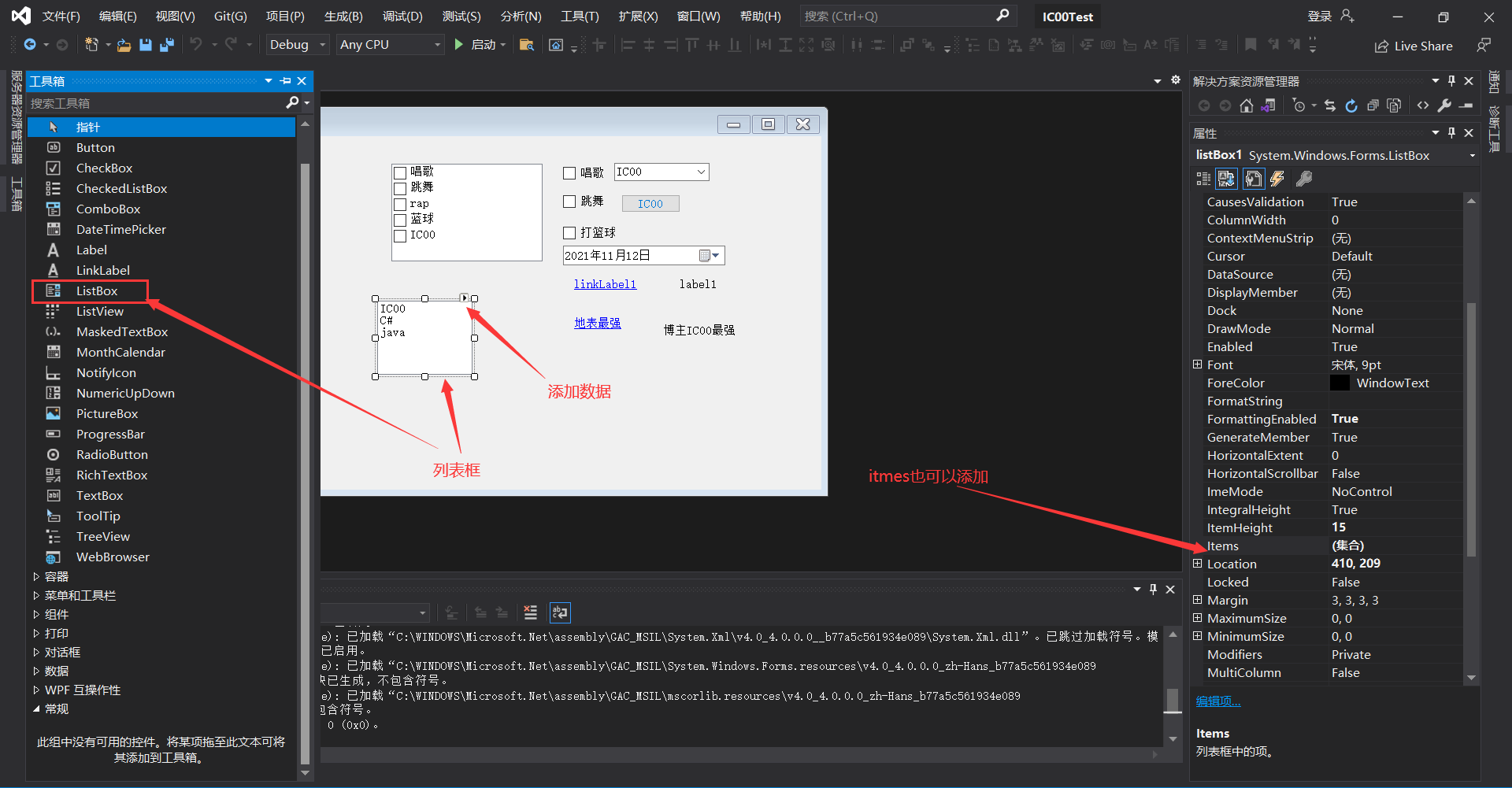Open the IC00 combo box on the form
The height and width of the screenshot is (788, 1512).
pyautogui.click(x=700, y=172)
